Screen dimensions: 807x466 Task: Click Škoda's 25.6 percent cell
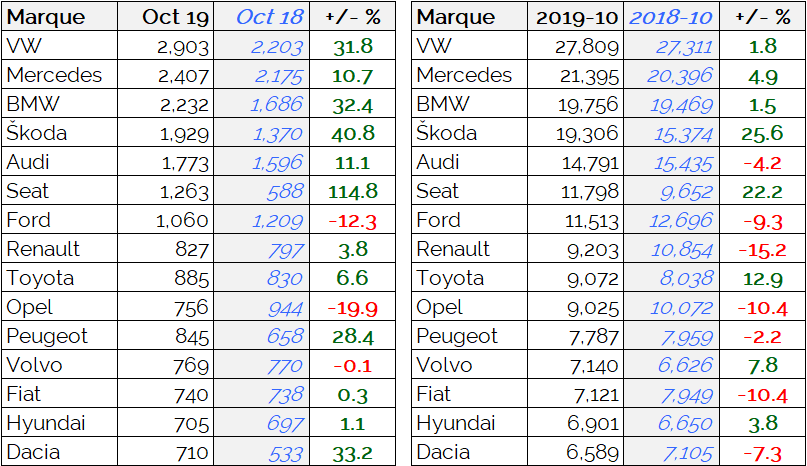(x=763, y=133)
